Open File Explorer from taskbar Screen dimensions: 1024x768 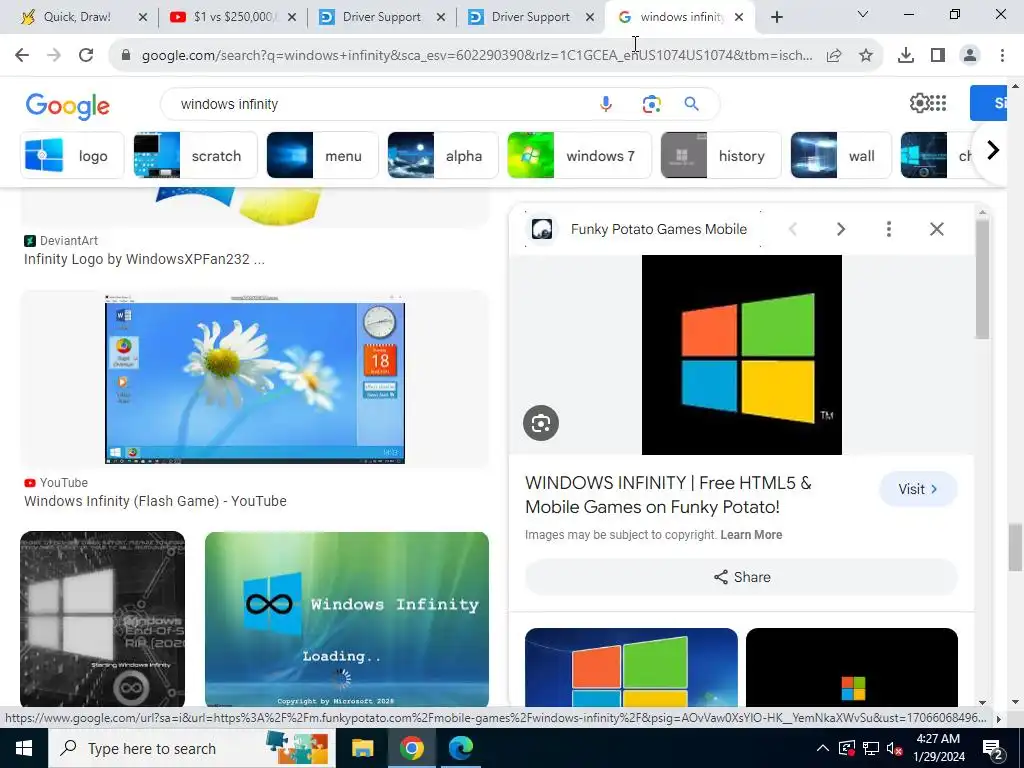[x=362, y=748]
